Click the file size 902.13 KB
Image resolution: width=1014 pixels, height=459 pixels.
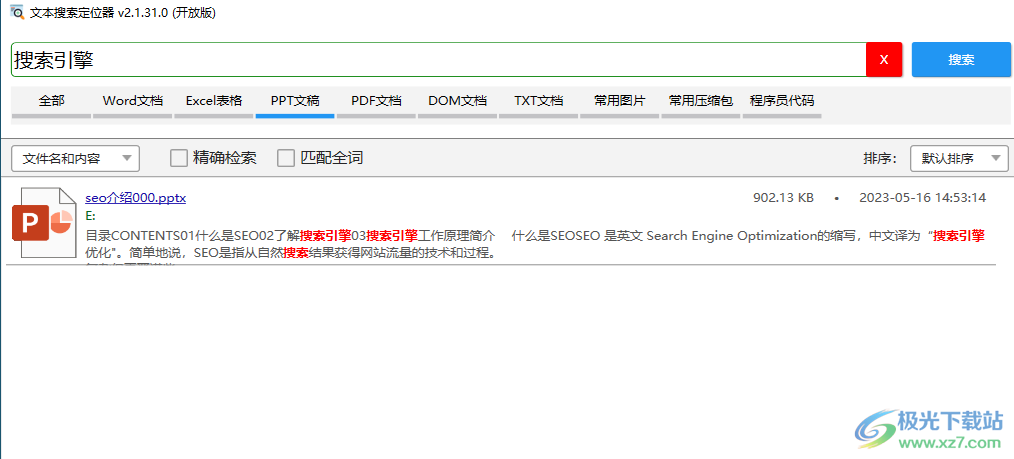(x=783, y=198)
